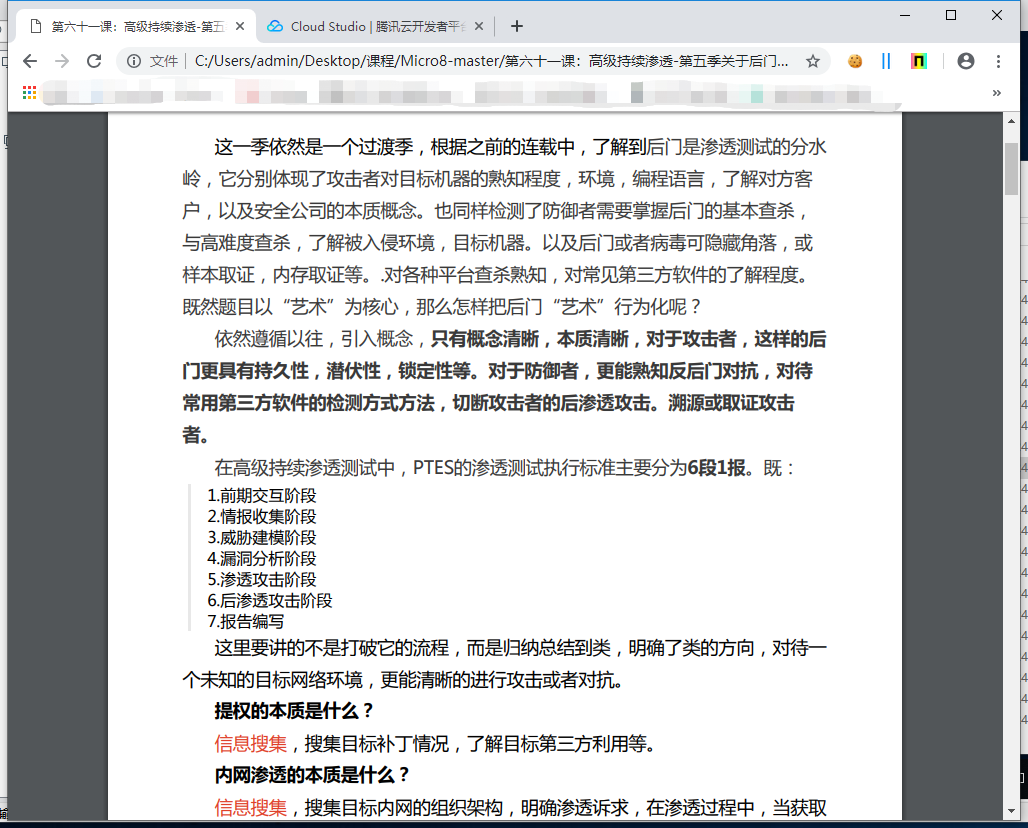Screen dimensions: 1028x828
Task: Open the colorful square extension icon
Action: click(919, 61)
